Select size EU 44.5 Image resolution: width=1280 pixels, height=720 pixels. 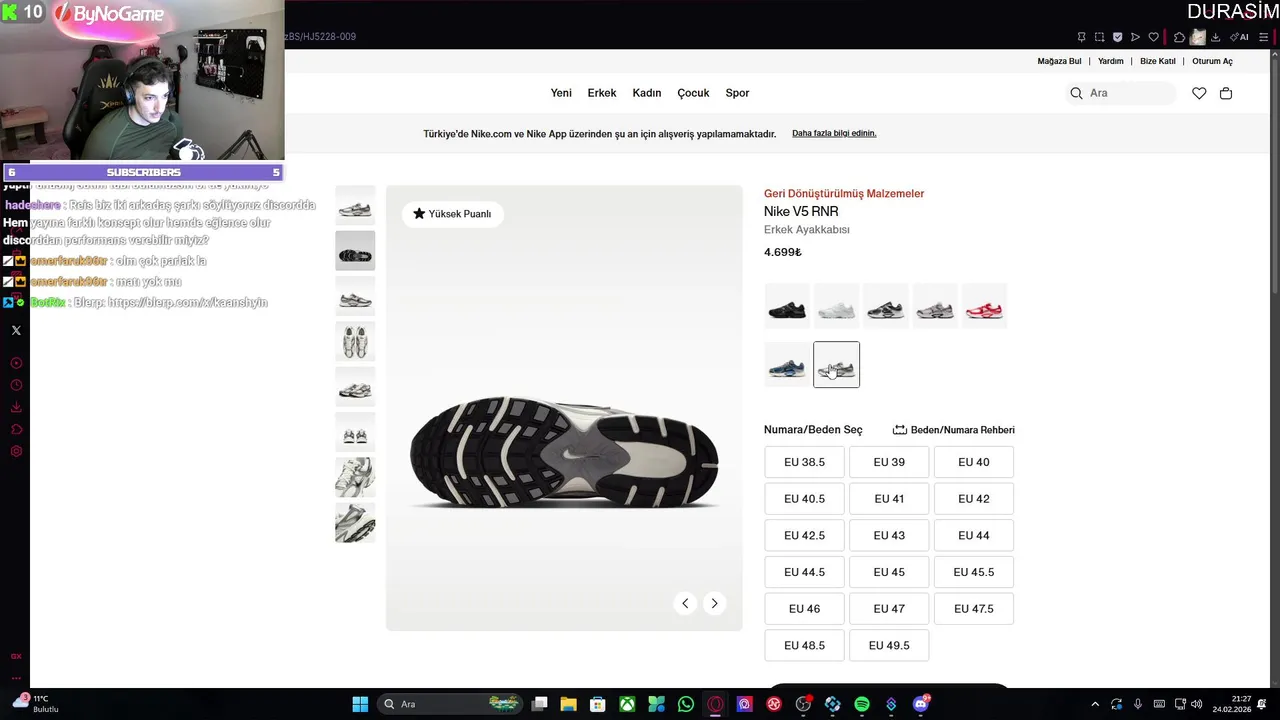[x=804, y=572]
